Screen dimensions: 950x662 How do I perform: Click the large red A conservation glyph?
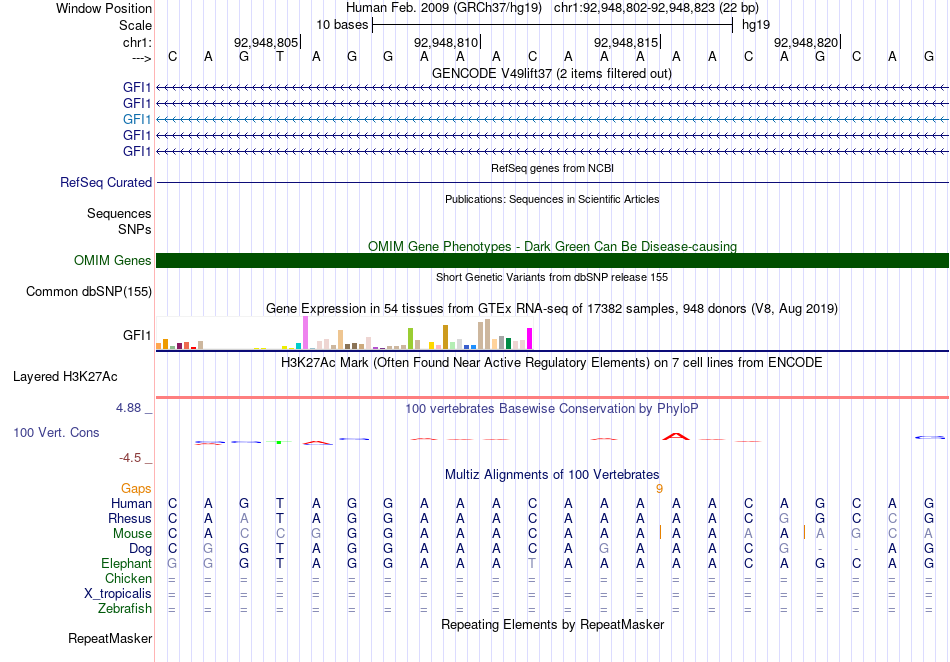click(676, 436)
